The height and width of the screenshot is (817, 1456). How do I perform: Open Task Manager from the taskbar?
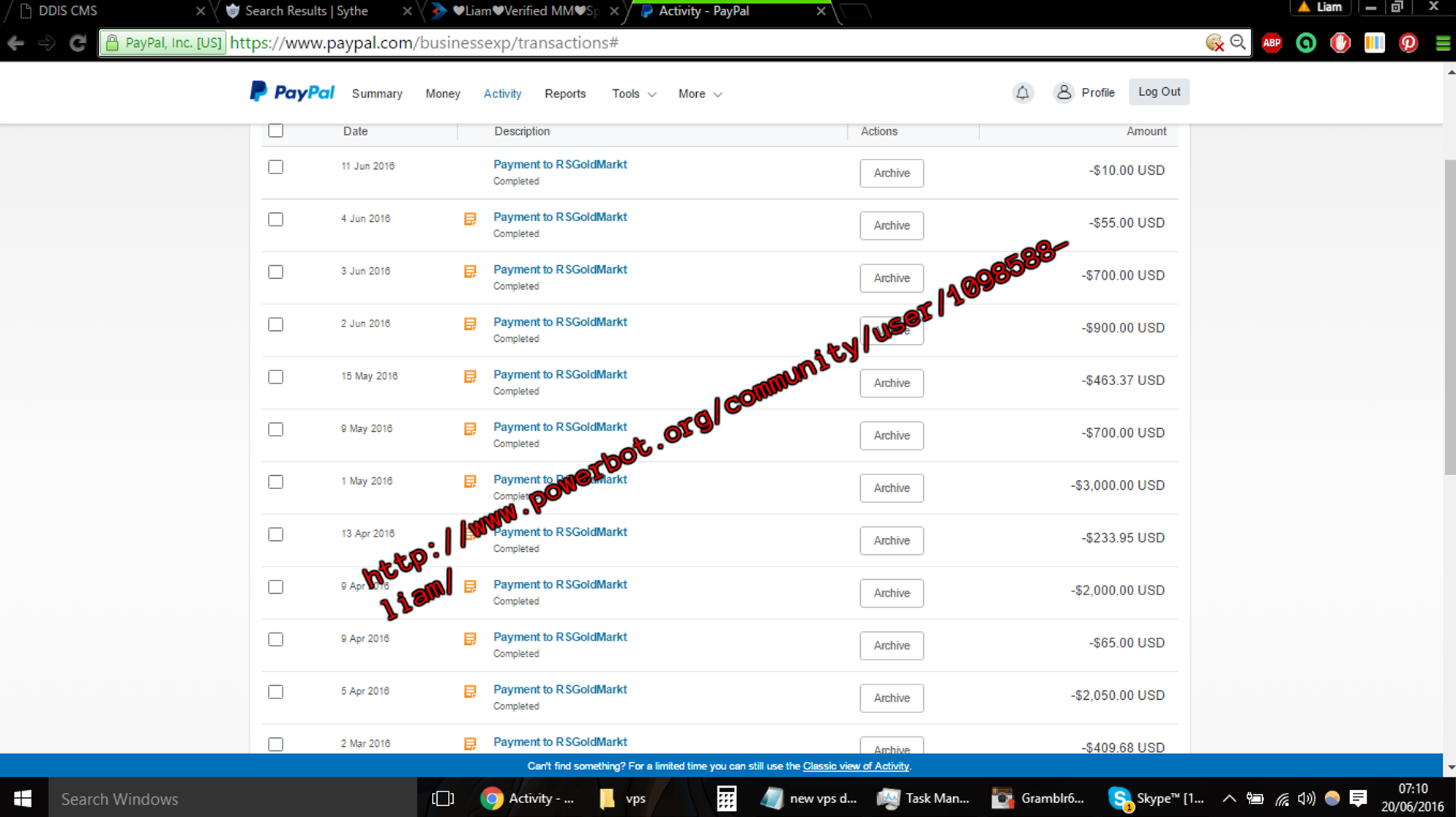tap(924, 798)
